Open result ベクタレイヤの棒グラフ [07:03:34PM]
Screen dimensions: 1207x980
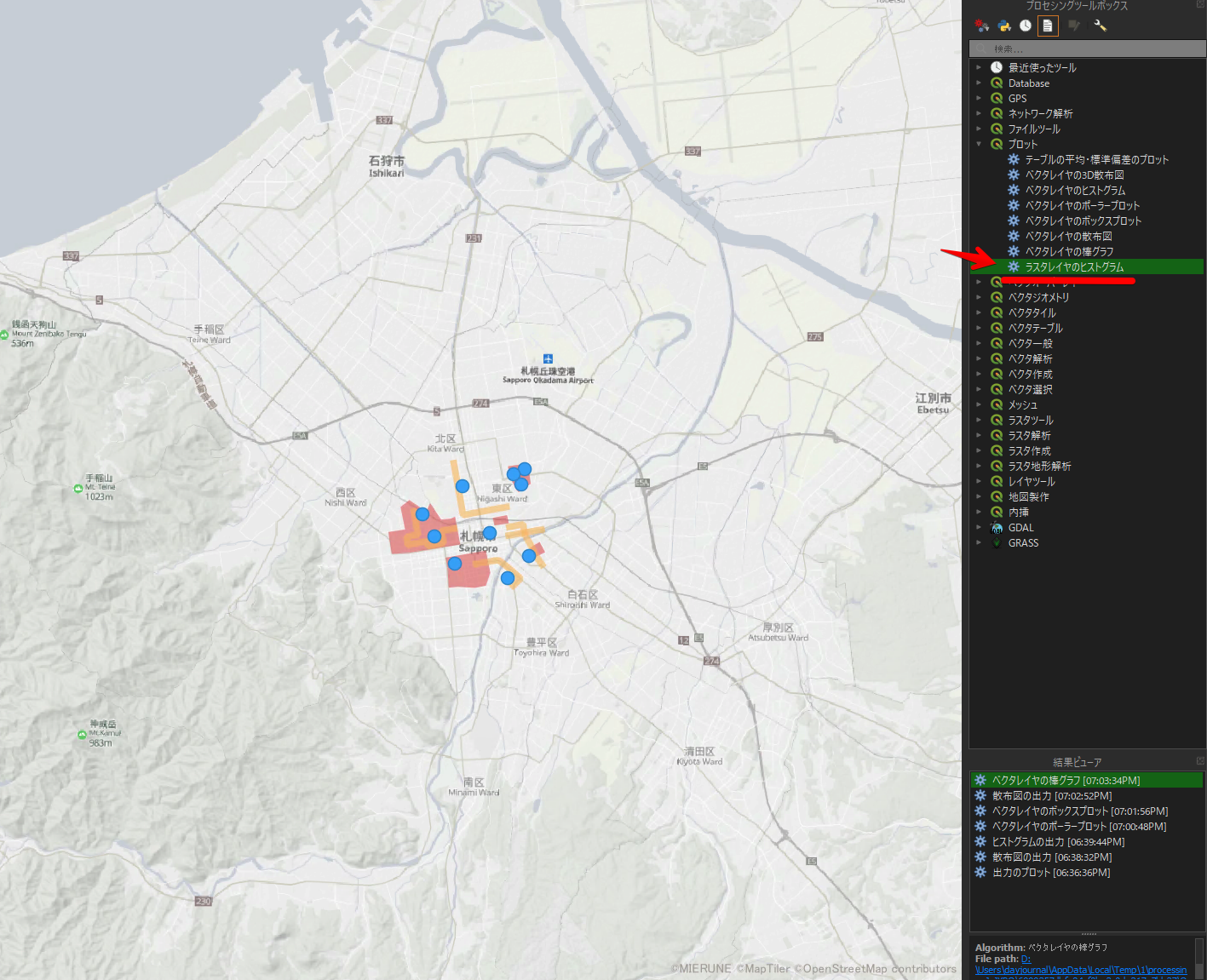pyautogui.click(x=1087, y=780)
